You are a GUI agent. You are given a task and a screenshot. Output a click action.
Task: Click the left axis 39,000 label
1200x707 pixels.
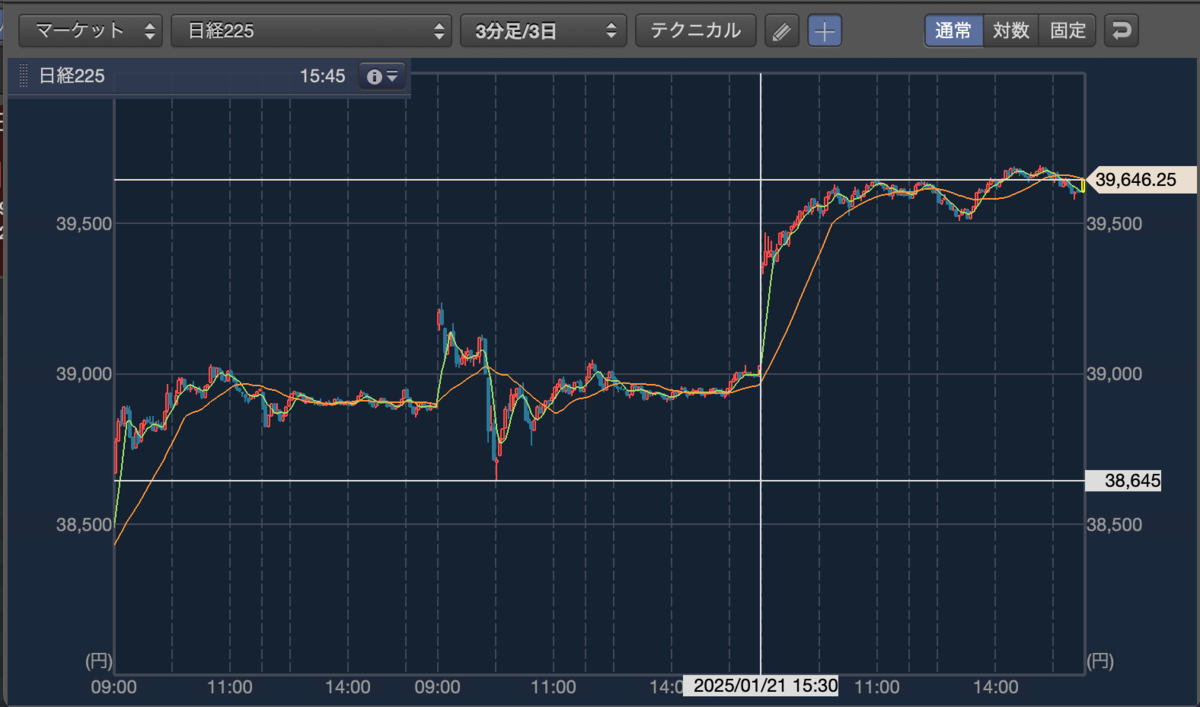(85, 374)
